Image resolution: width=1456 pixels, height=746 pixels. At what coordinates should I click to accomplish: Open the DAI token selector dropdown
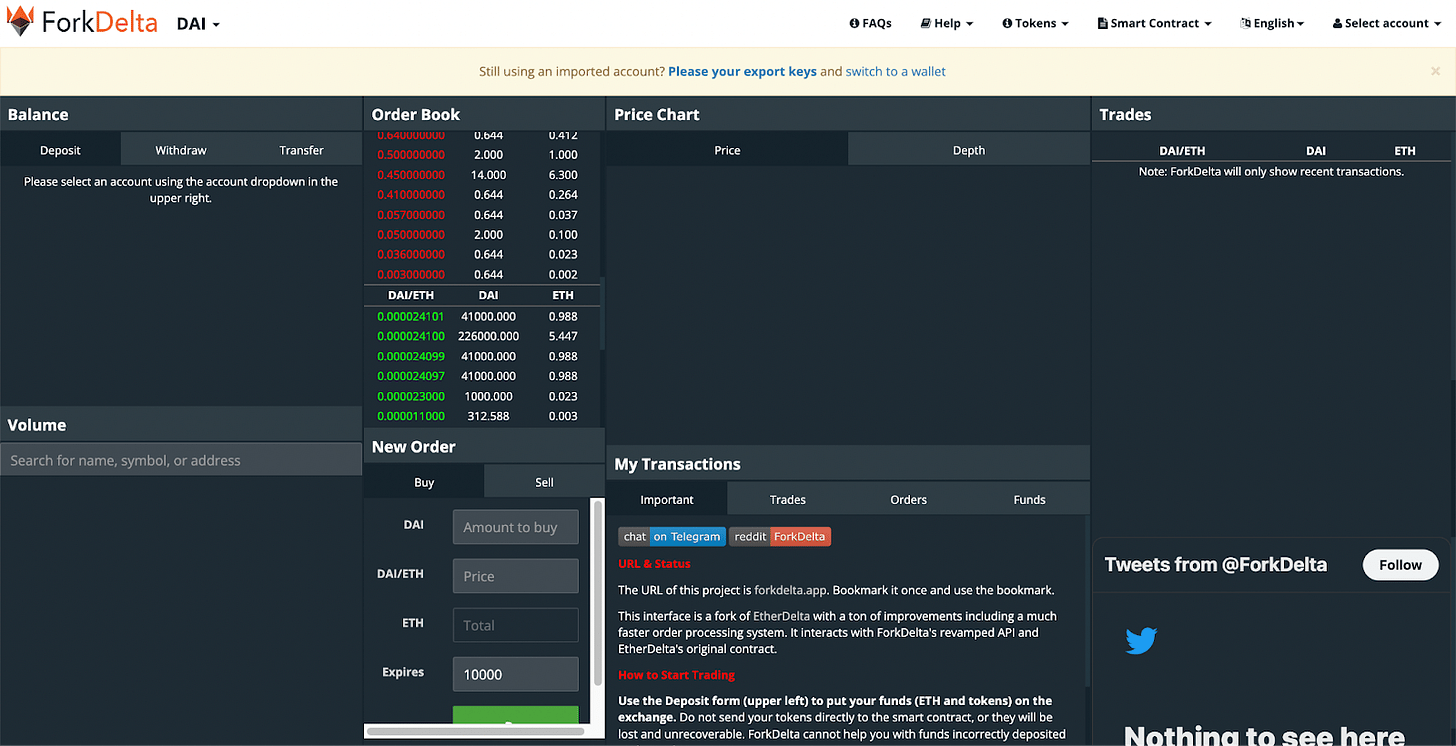[x=198, y=23]
